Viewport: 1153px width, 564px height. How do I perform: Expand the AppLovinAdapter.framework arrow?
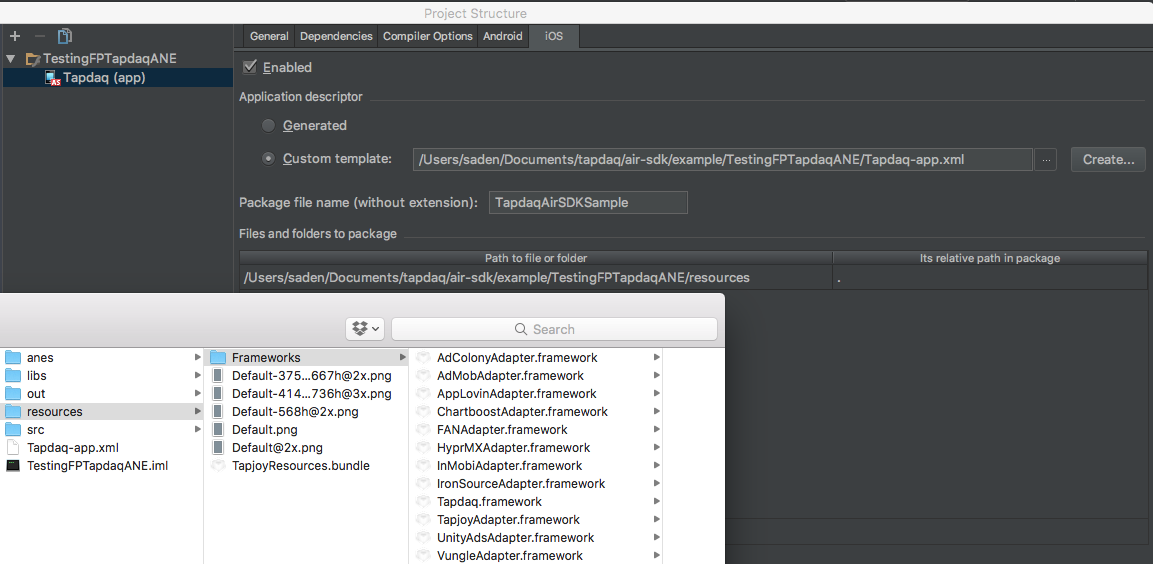point(657,394)
